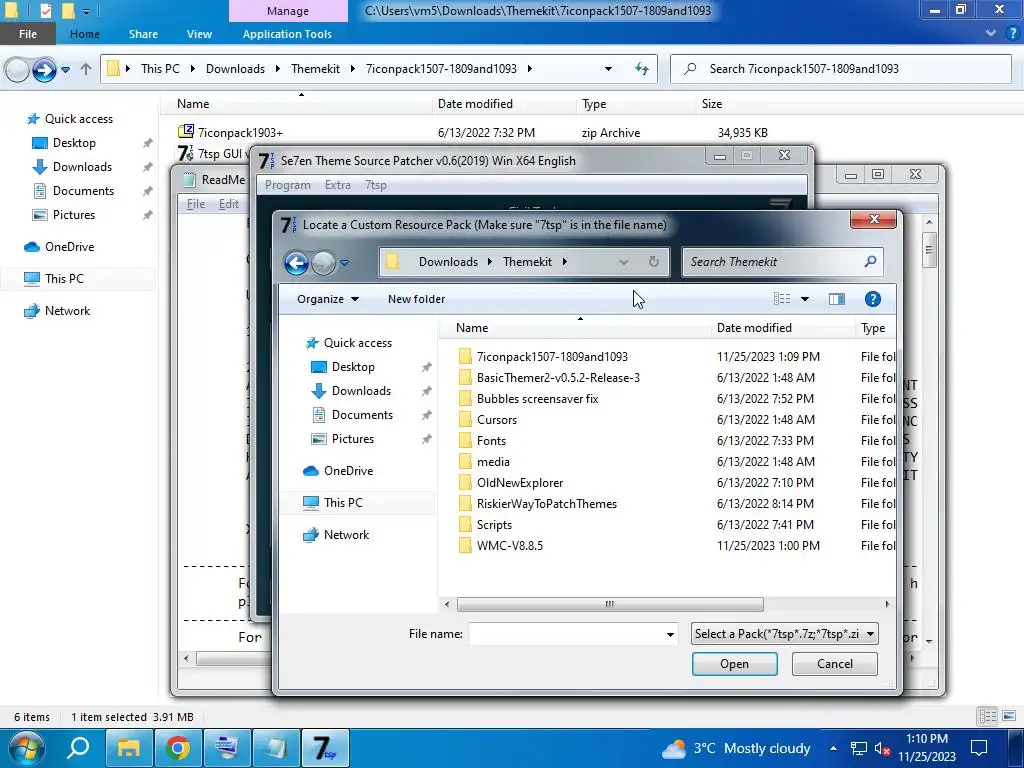Click This PC in Explorer breadcrumb
The height and width of the screenshot is (768, 1024).
pos(160,69)
